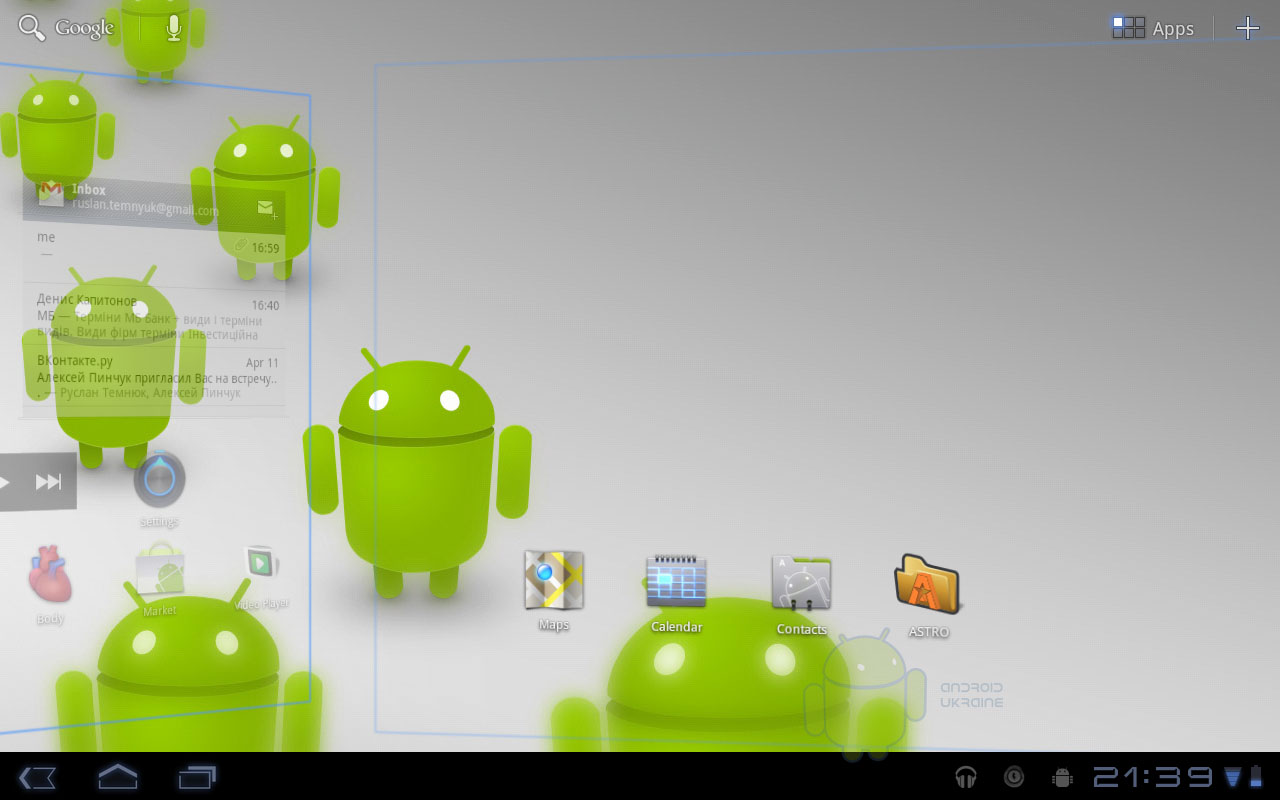Image resolution: width=1280 pixels, height=800 pixels.
Task: Launch ASTRO file manager
Action: pyautogui.click(x=928, y=596)
